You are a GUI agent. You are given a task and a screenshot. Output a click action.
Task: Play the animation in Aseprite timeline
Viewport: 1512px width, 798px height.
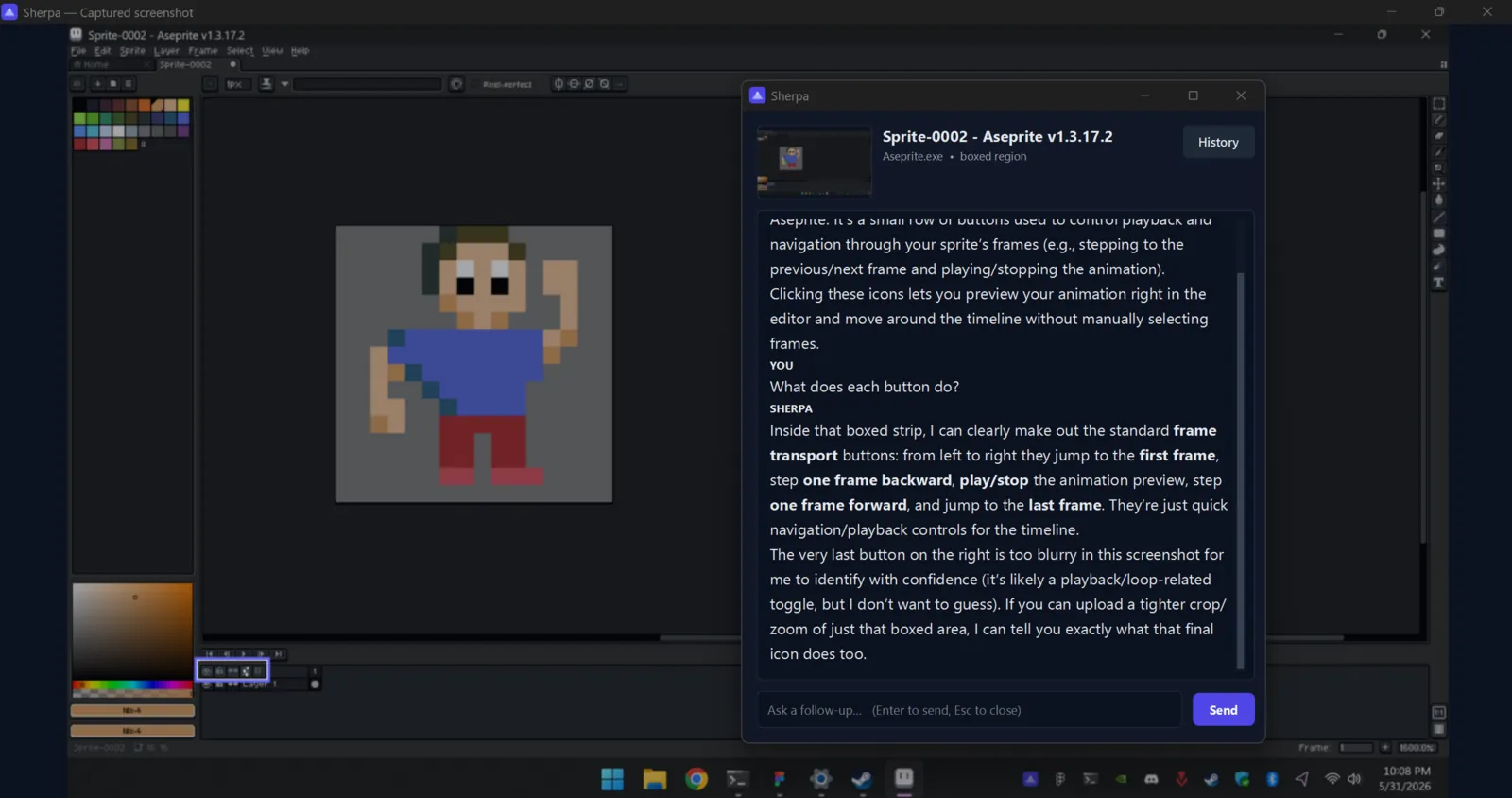[243, 654]
